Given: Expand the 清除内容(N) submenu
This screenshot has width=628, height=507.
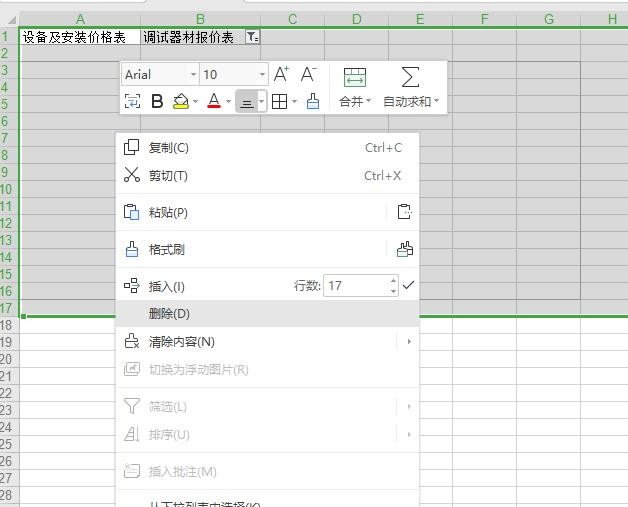Looking at the screenshot, I should 181,342.
